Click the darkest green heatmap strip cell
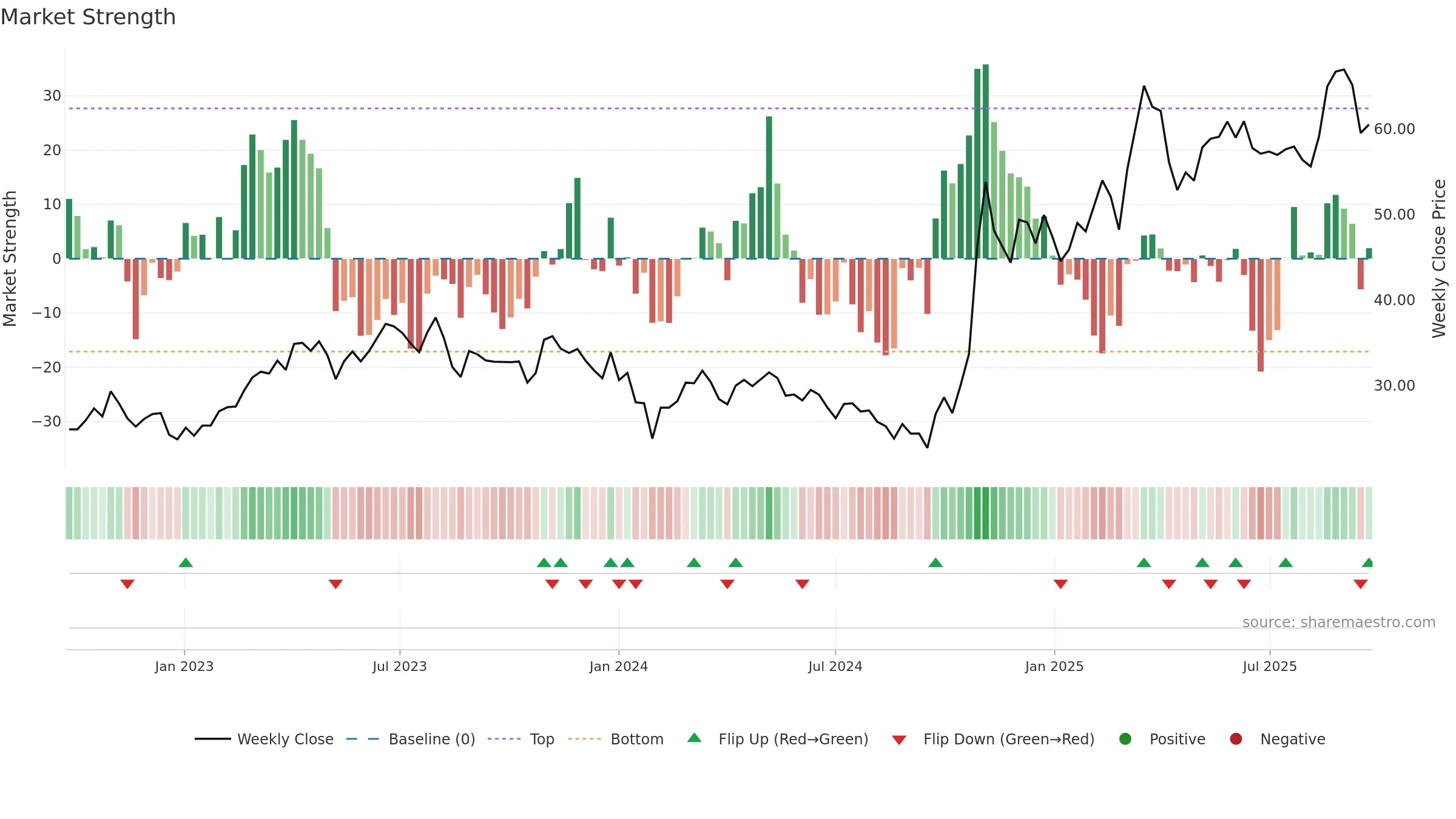 (986, 513)
